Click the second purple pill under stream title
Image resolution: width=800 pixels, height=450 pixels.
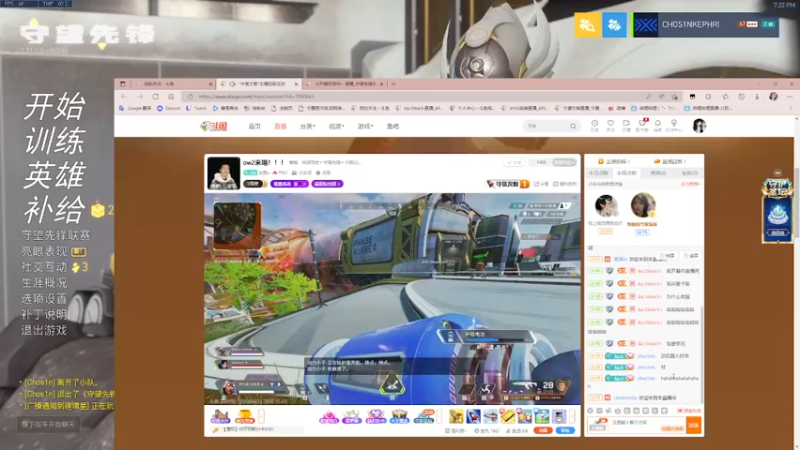coord(327,184)
